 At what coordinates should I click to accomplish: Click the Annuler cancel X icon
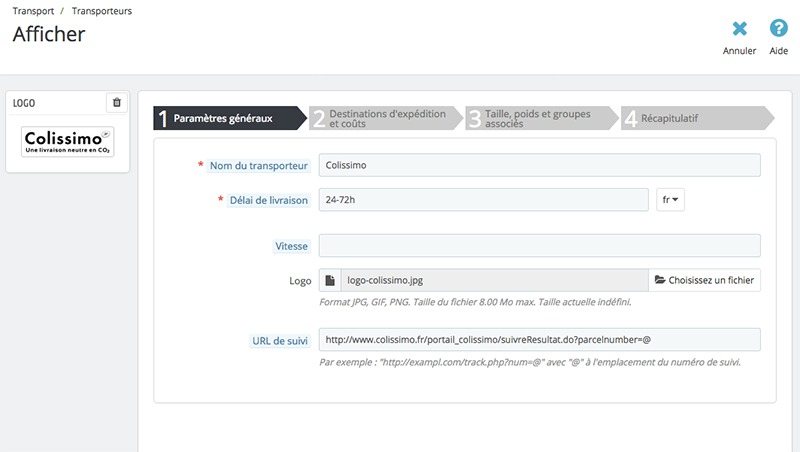739,30
